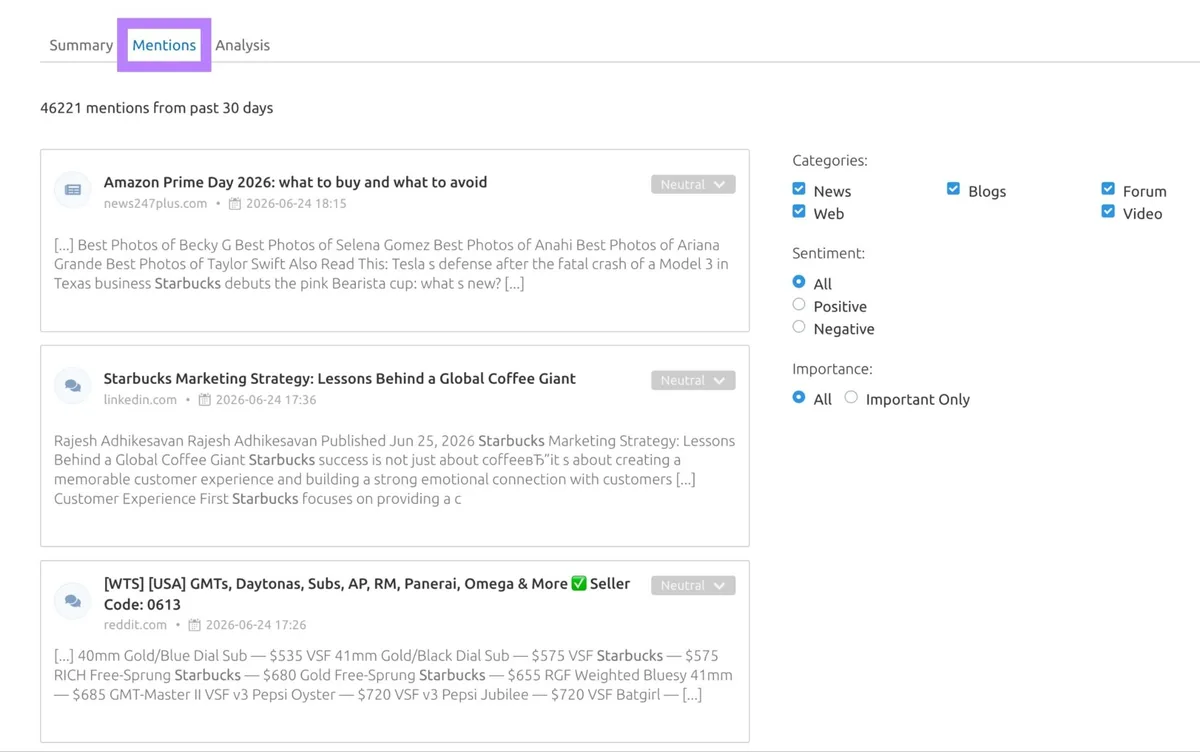The width and height of the screenshot is (1200, 752).
Task: Click chat icon beside the [WTS] reddit mention
Action: pyautogui.click(x=73, y=601)
